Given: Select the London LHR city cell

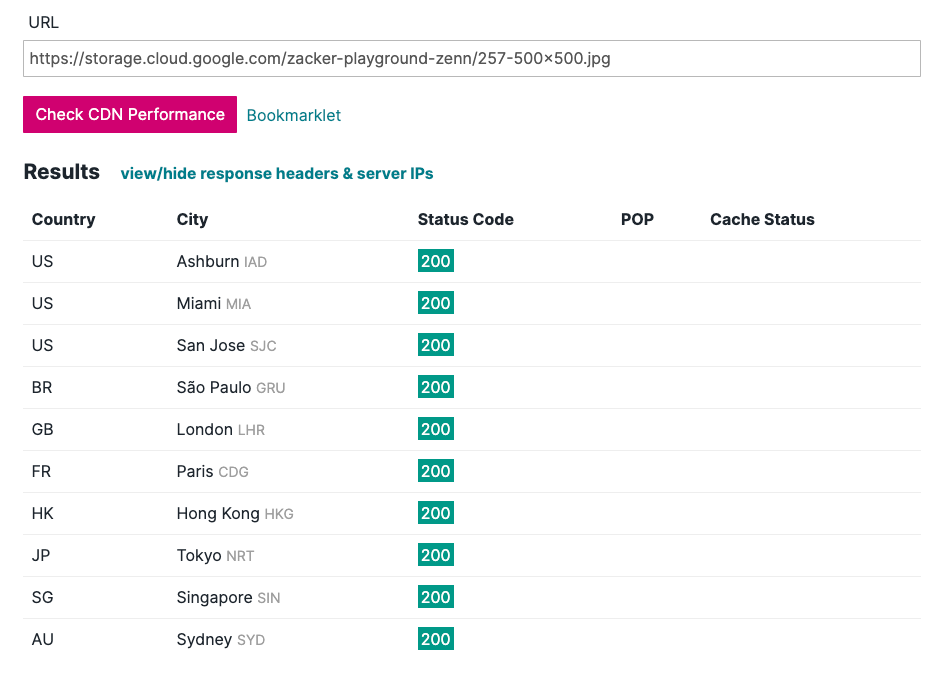Looking at the screenshot, I should click(221, 429).
